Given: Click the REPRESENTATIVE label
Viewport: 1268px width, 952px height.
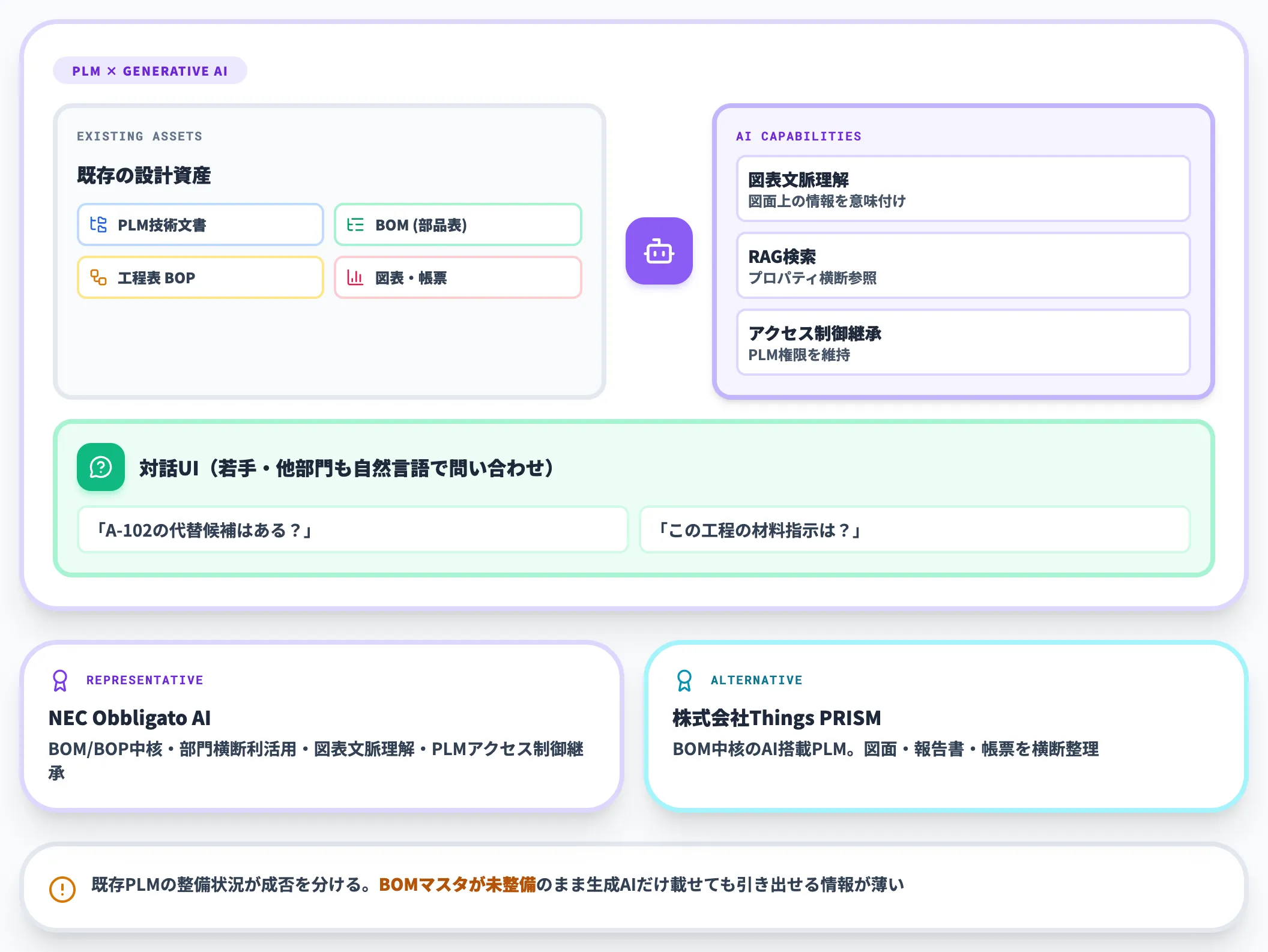Looking at the screenshot, I should [x=145, y=680].
